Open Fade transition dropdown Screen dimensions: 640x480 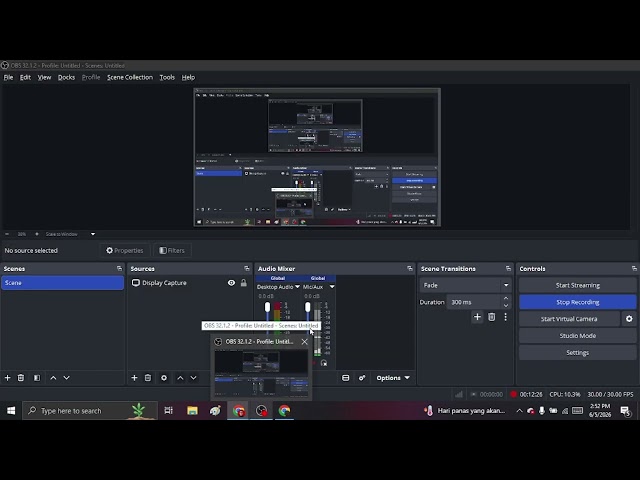pos(465,285)
